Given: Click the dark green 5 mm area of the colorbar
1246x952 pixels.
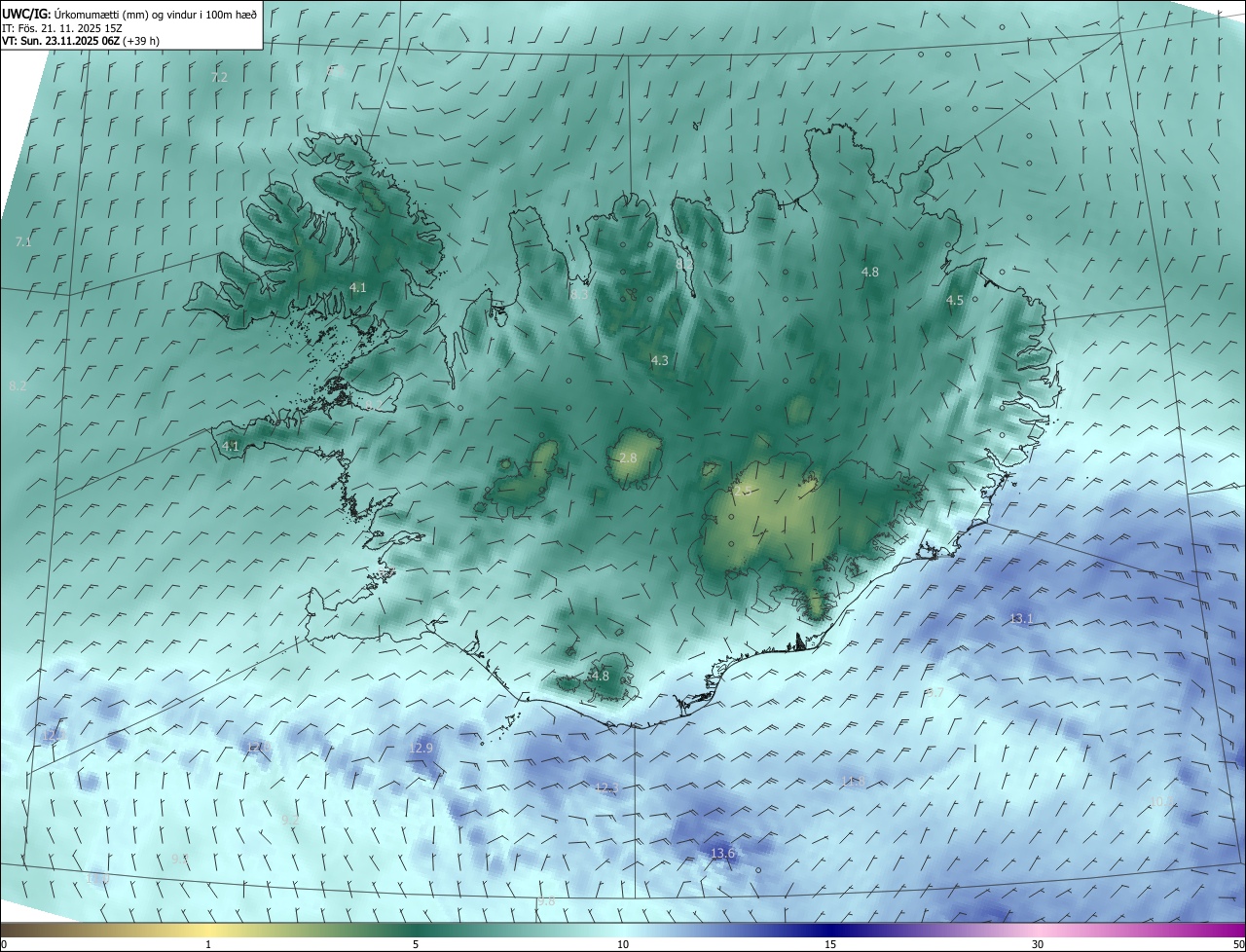Looking at the screenshot, I should [416, 930].
